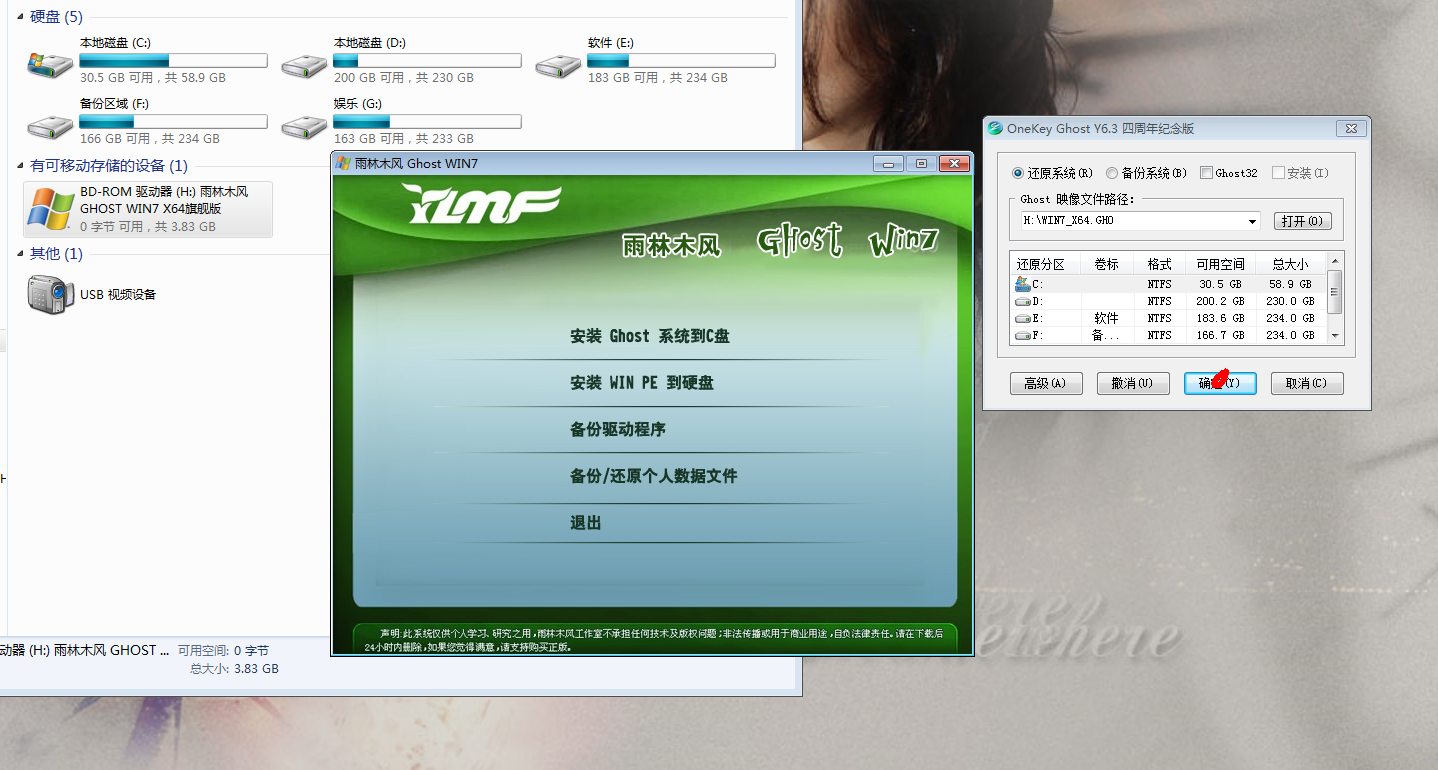Open the 备份区域 (F:) drive icon
The image size is (1438, 770).
(x=50, y=126)
